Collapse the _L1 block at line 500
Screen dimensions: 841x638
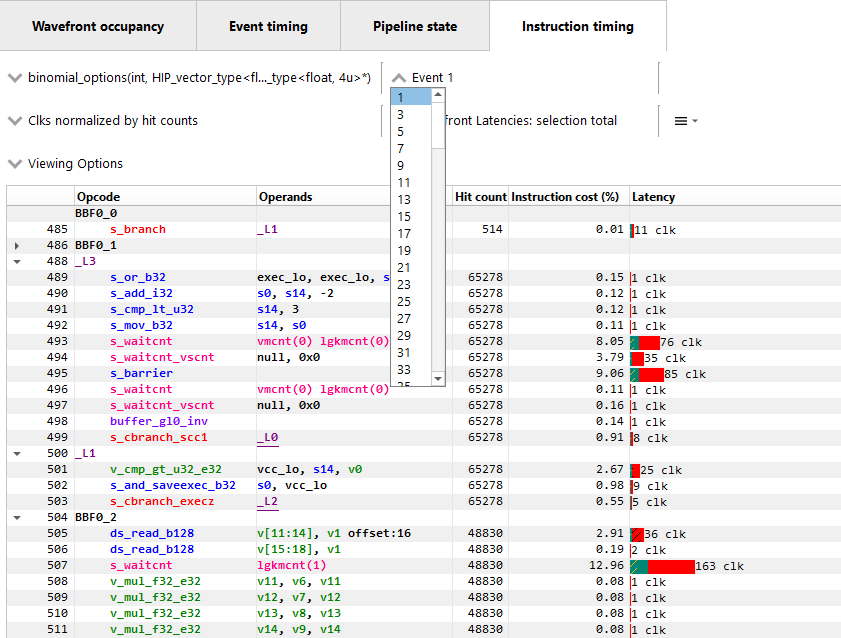pyautogui.click(x=17, y=453)
